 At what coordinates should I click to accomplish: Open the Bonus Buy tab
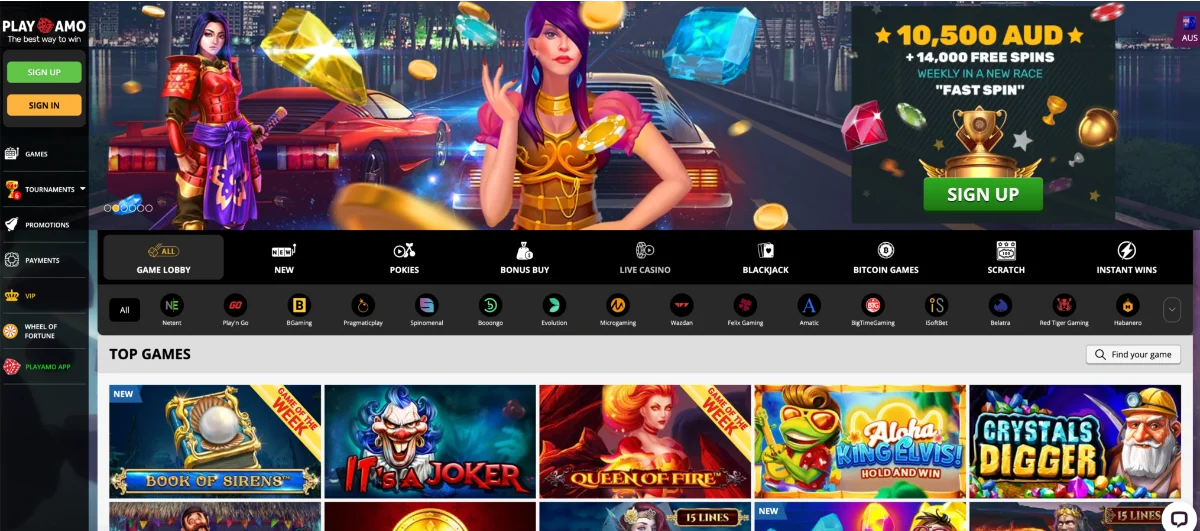click(524, 258)
